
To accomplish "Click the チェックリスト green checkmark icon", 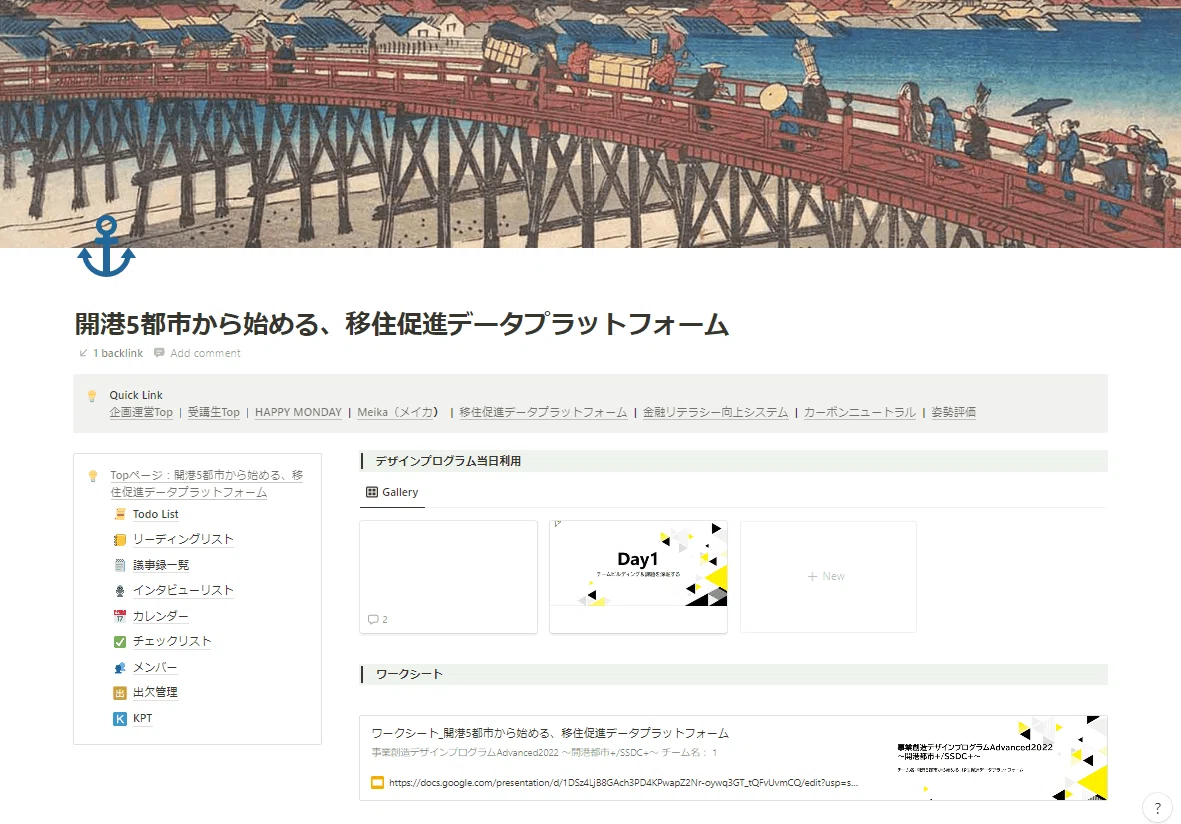I will coord(120,642).
